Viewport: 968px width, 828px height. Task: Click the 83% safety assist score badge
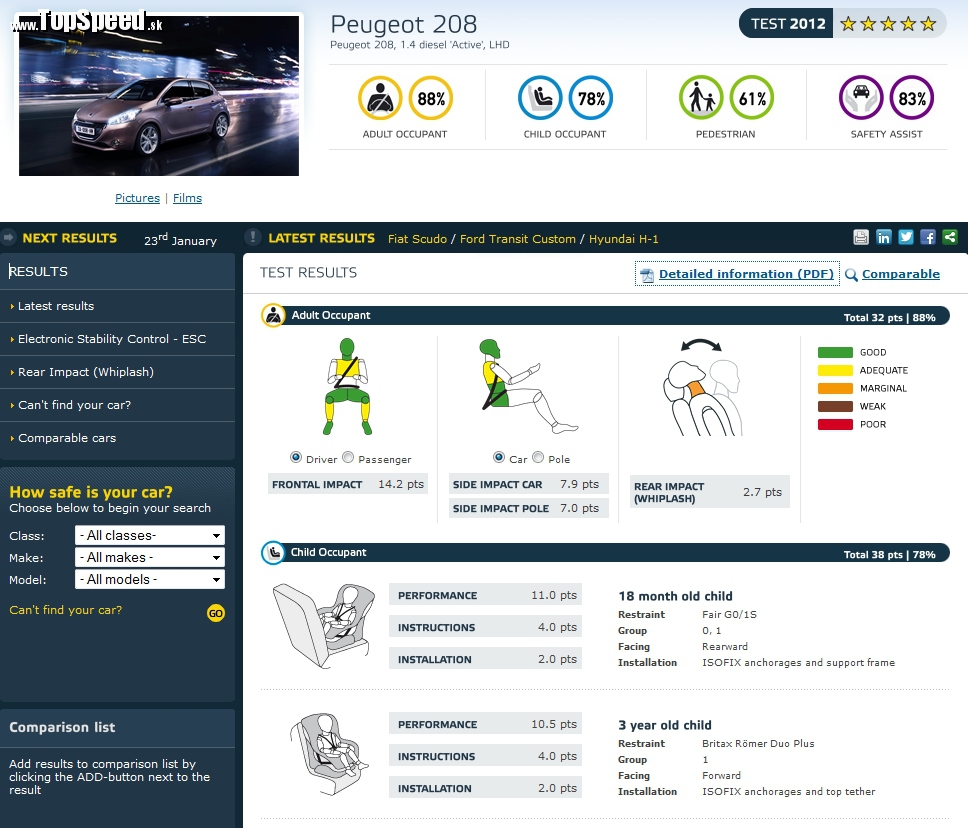pyautogui.click(x=912, y=98)
